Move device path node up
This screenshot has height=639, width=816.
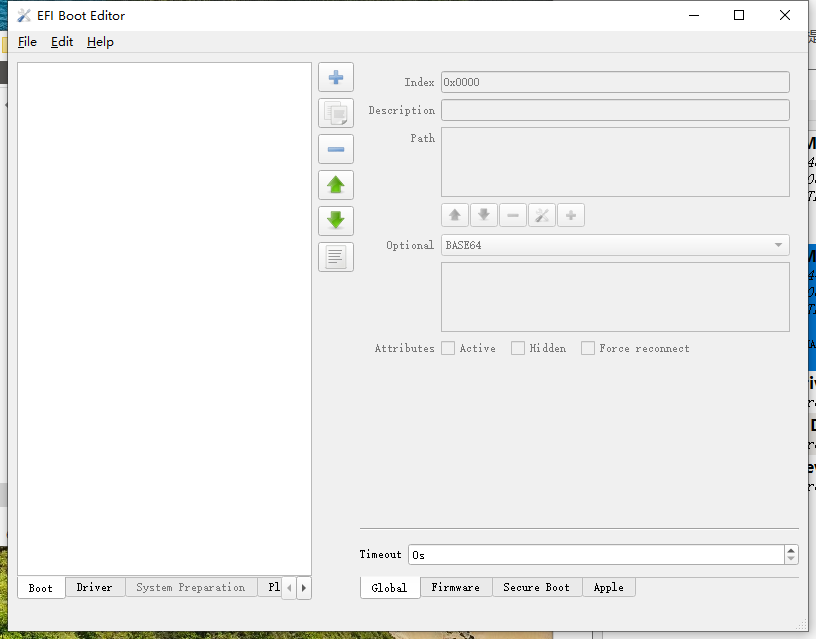coord(455,215)
